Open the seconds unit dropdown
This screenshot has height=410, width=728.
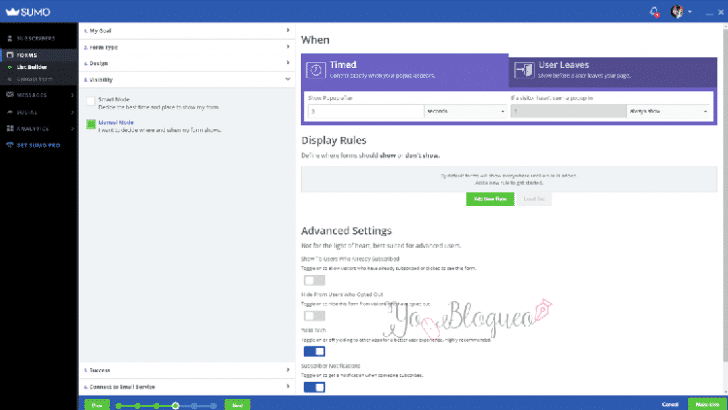click(x=466, y=112)
